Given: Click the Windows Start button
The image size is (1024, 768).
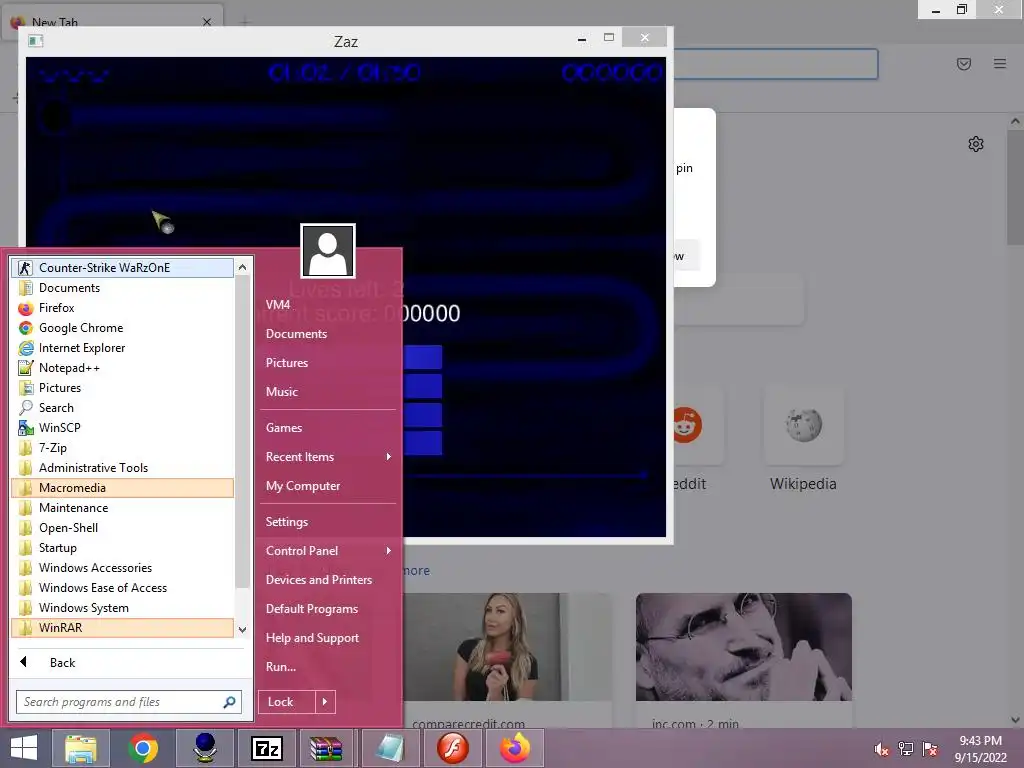Looking at the screenshot, I should tap(24, 748).
